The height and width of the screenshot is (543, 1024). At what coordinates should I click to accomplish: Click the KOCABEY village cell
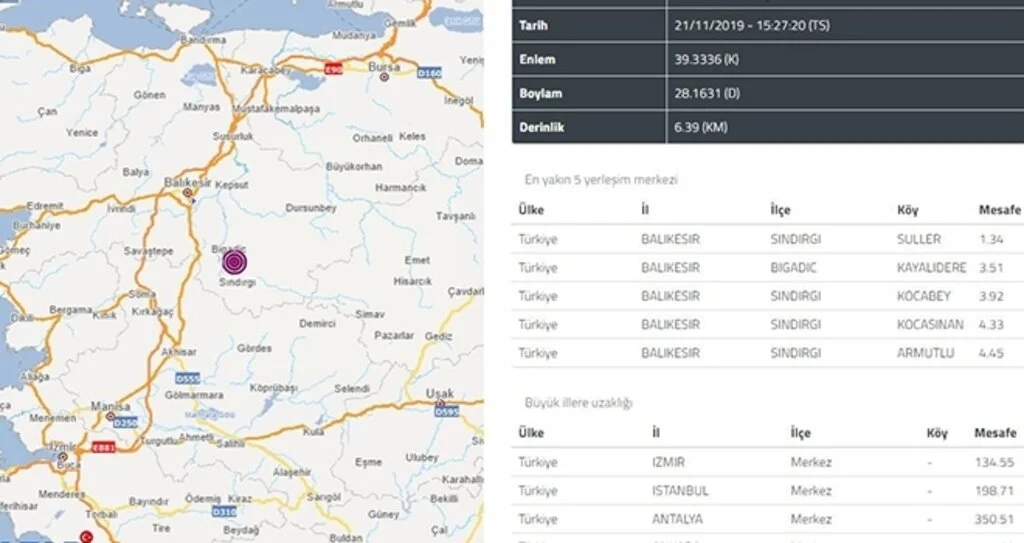923,296
